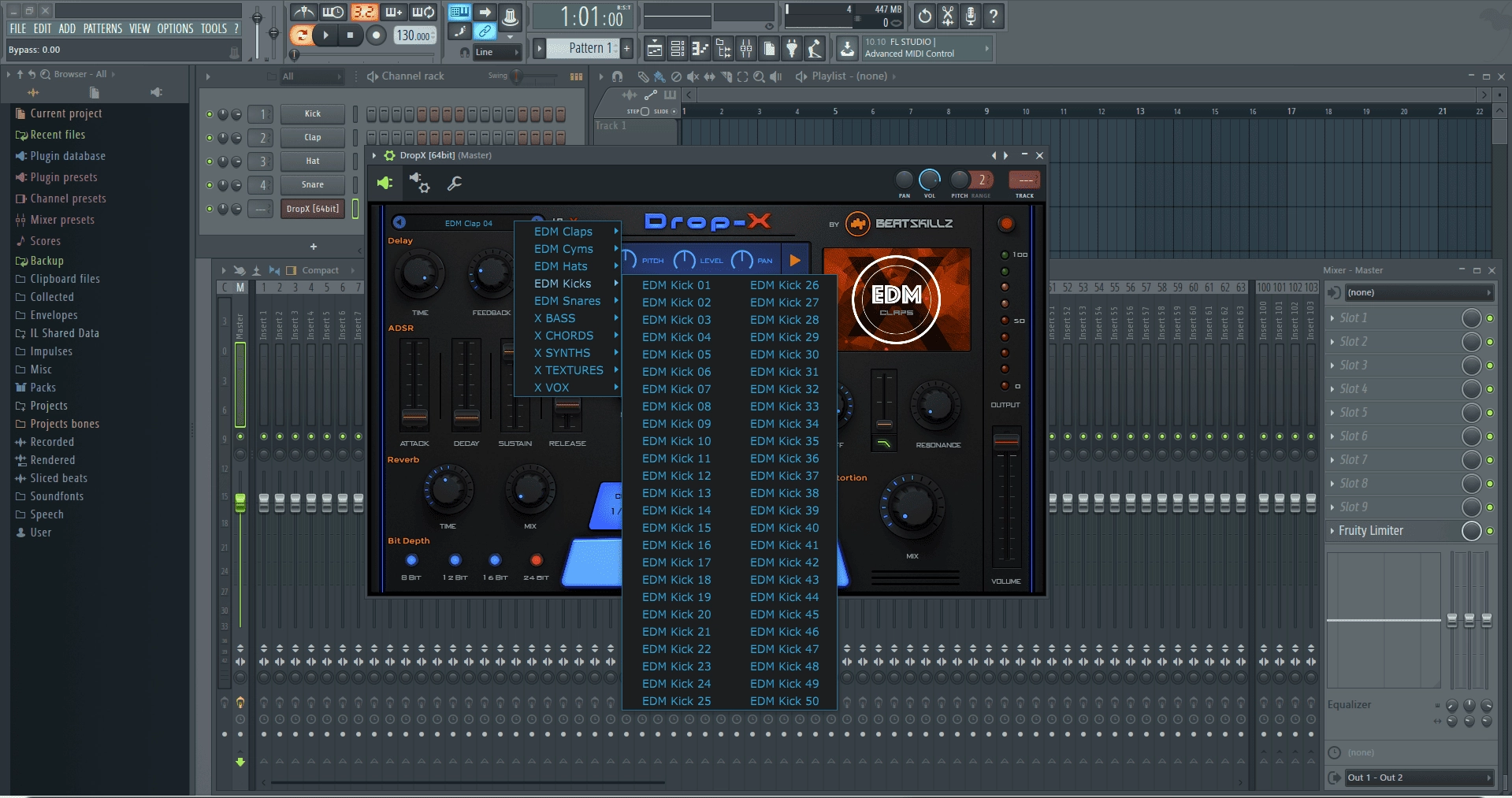The image size is (1512, 798).
Task: Click the undo history icon
Action: (x=925, y=16)
